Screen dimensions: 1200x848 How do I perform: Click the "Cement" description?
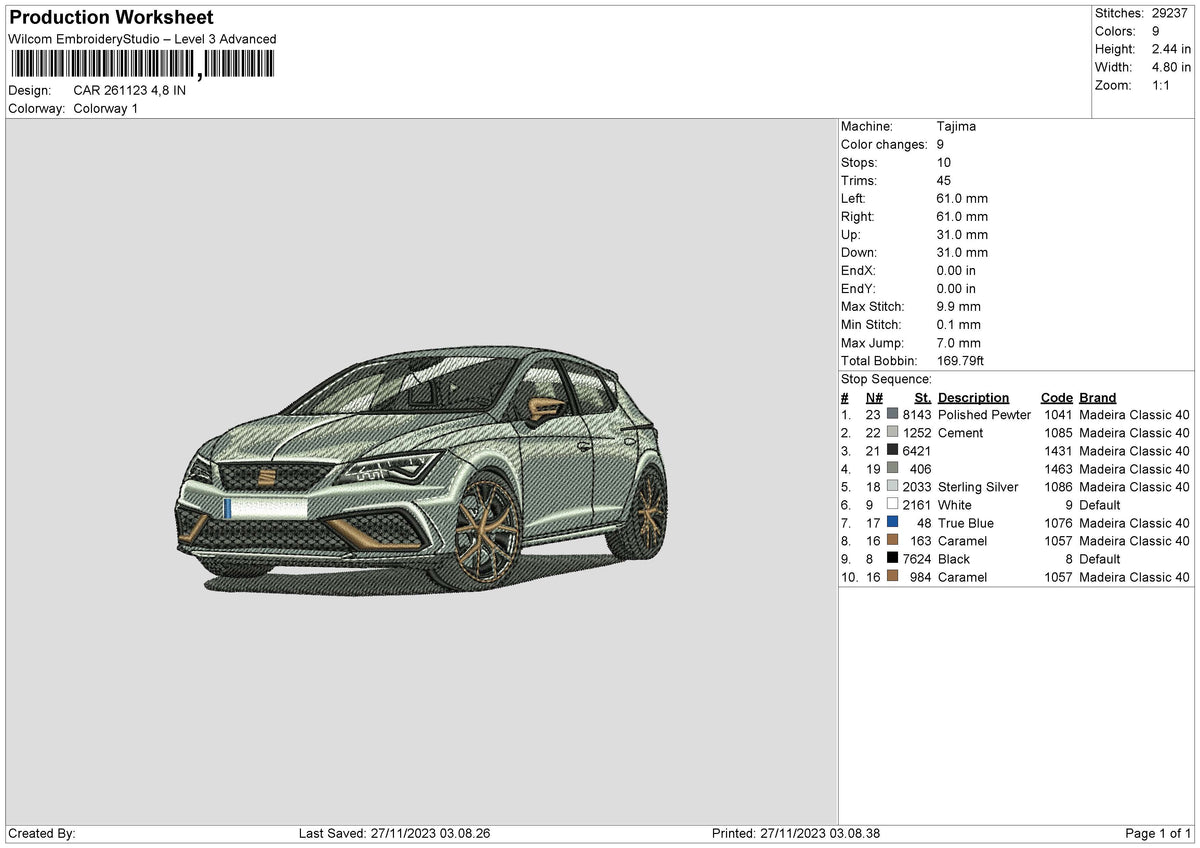tap(960, 433)
